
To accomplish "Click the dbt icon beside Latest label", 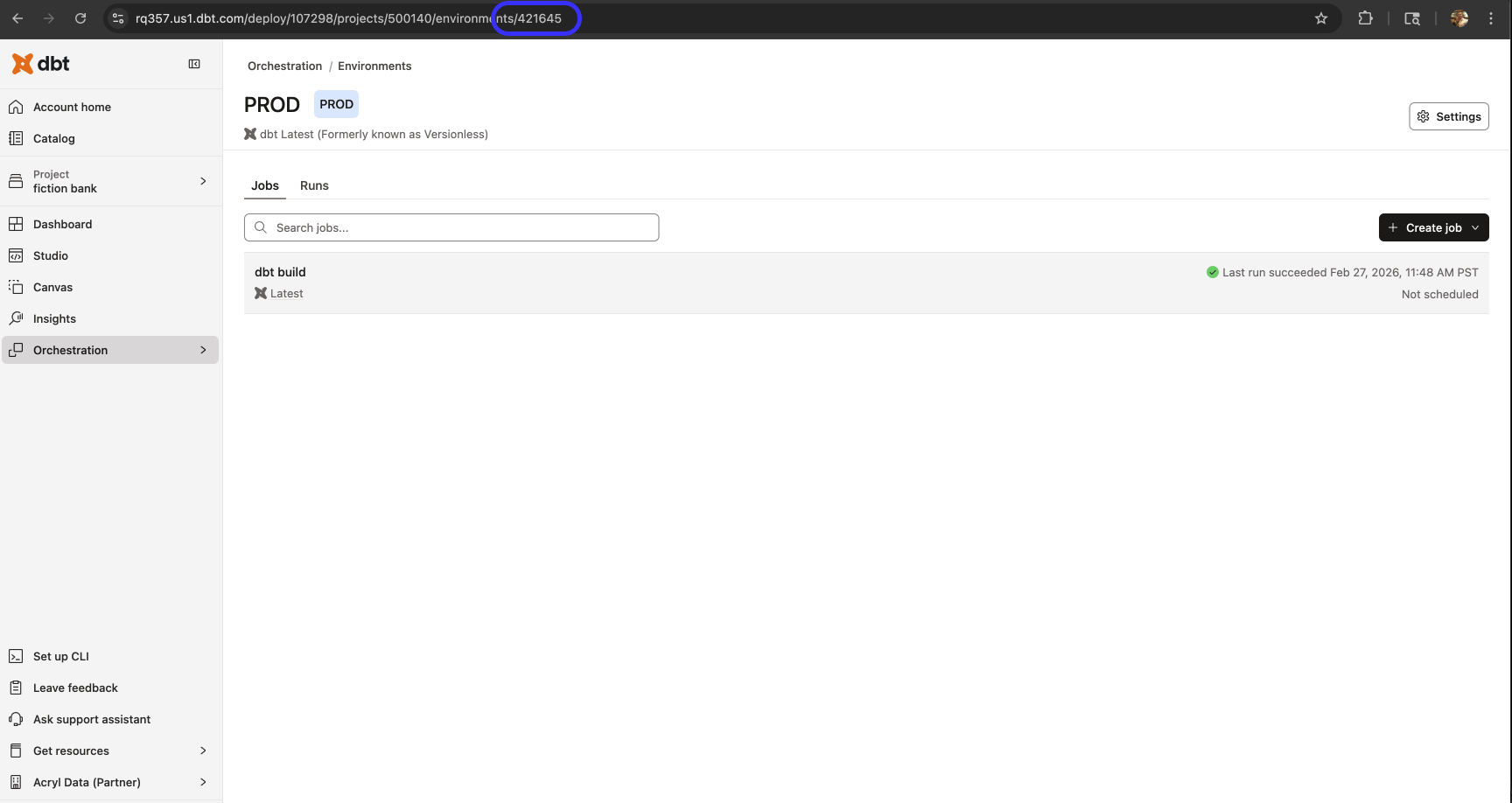I will (x=261, y=293).
